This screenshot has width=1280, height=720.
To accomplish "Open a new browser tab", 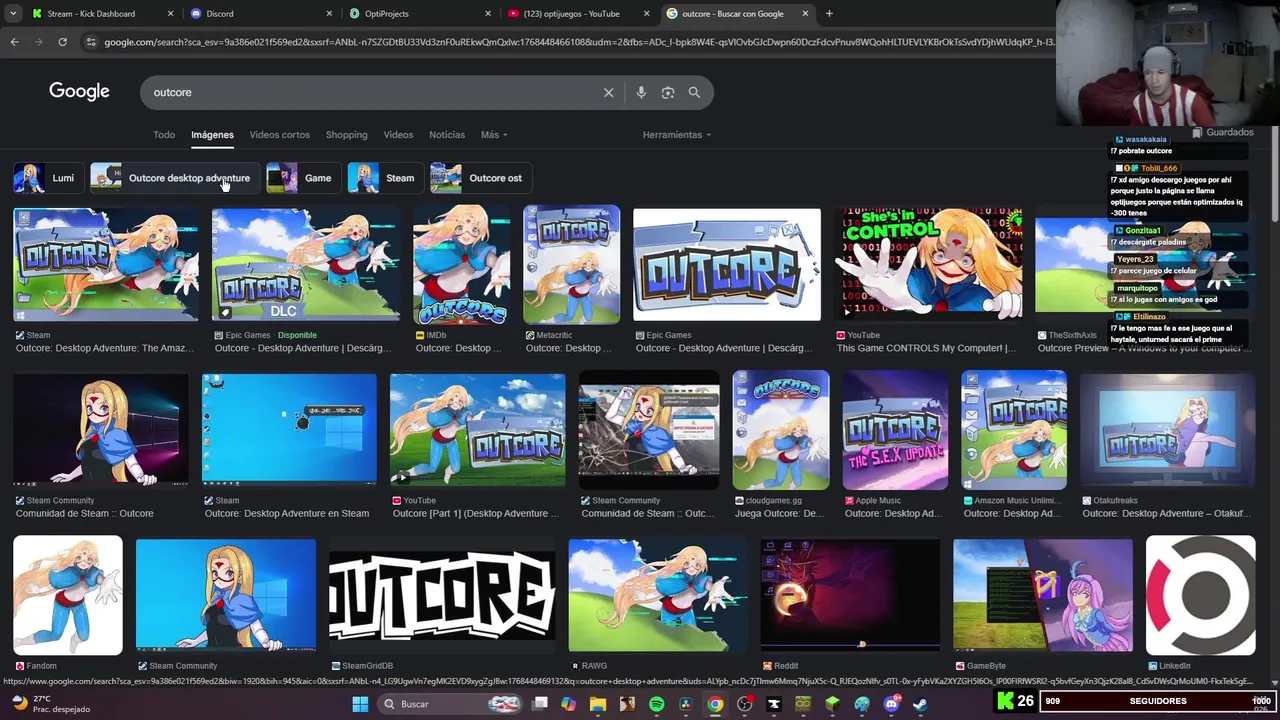I will (829, 14).
